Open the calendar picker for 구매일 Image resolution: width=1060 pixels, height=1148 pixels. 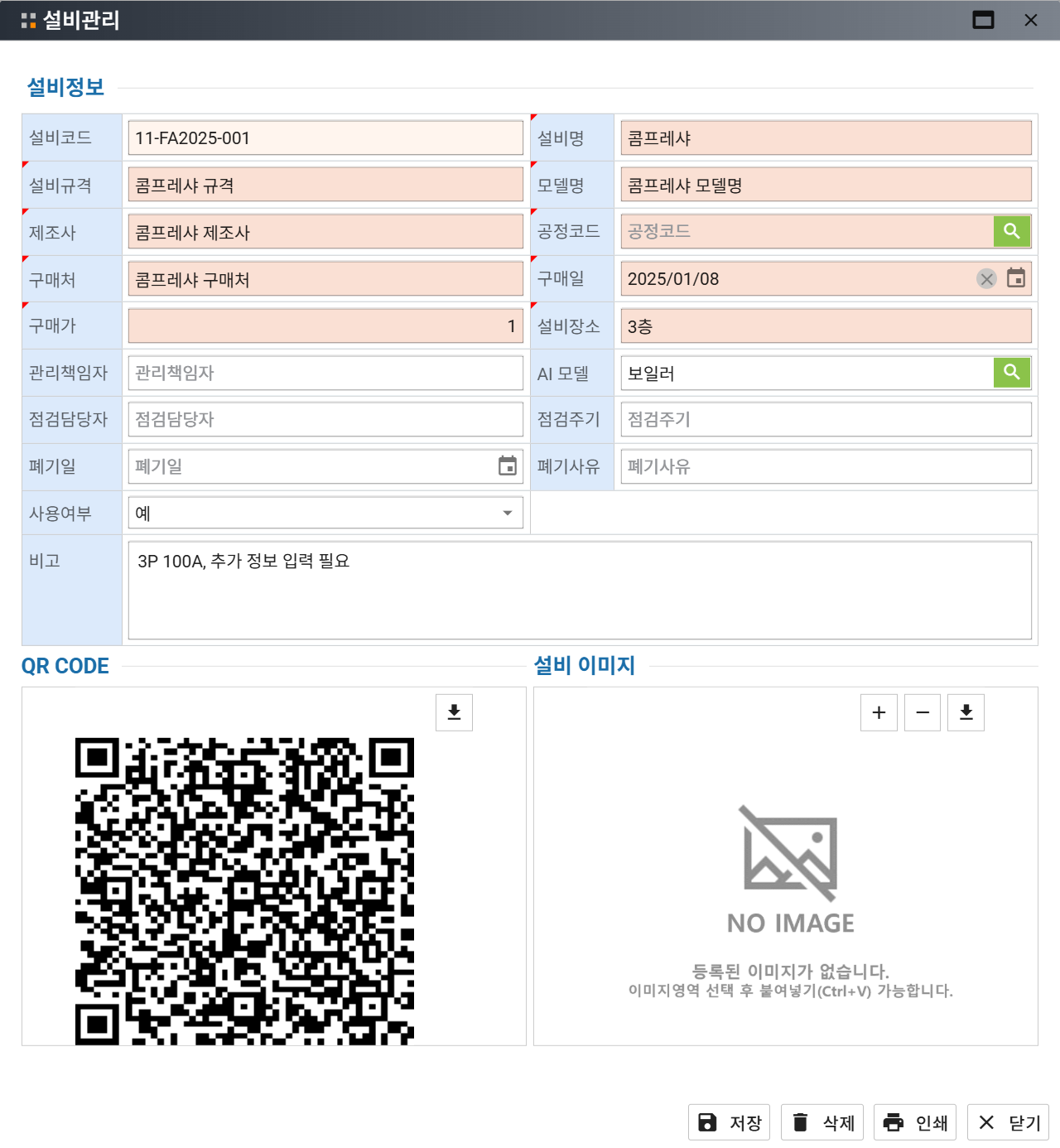pyautogui.click(x=1016, y=278)
